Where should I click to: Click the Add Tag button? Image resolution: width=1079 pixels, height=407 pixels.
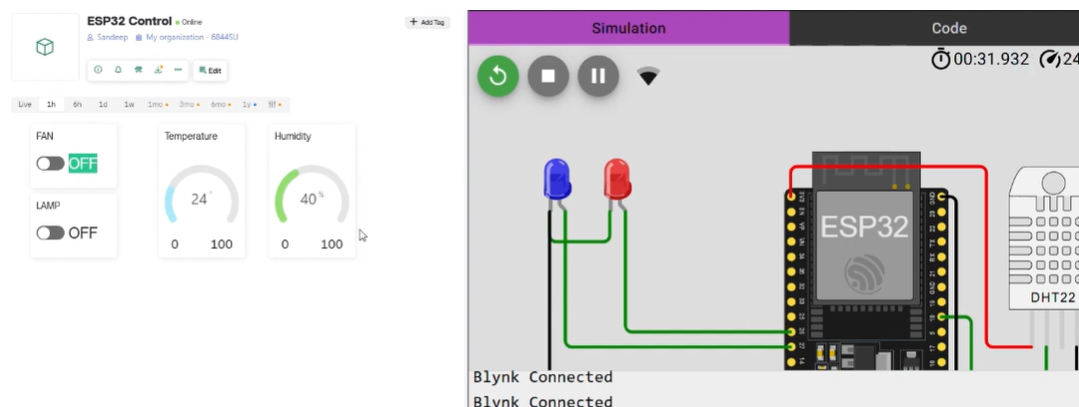[427, 22]
